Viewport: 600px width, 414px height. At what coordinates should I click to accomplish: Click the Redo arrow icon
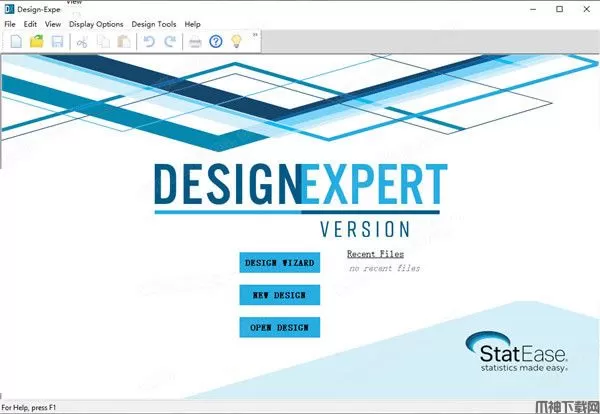tap(169, 41)
